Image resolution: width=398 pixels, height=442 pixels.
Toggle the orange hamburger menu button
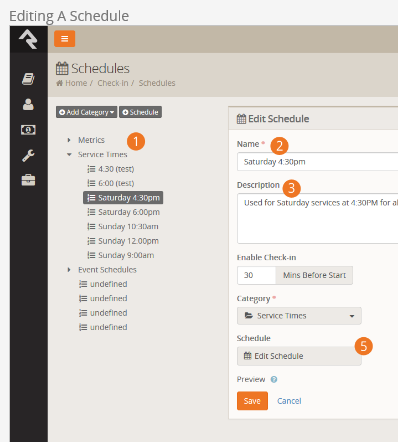coord(65,39)
